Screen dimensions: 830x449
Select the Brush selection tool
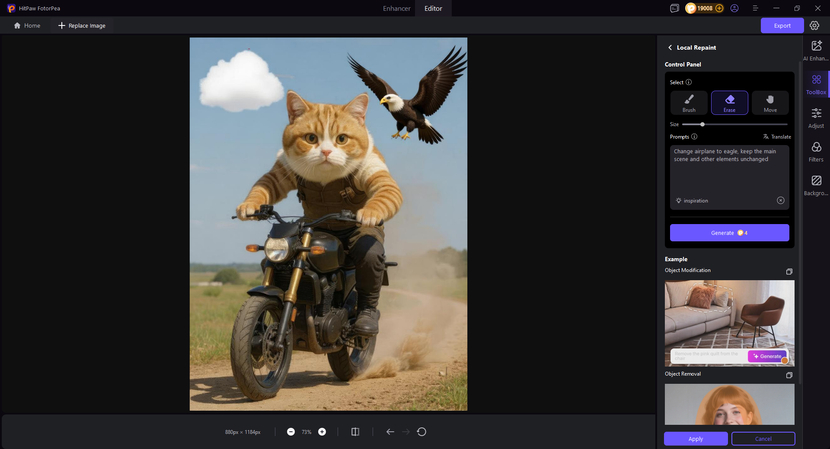click(x=689, y=103)
